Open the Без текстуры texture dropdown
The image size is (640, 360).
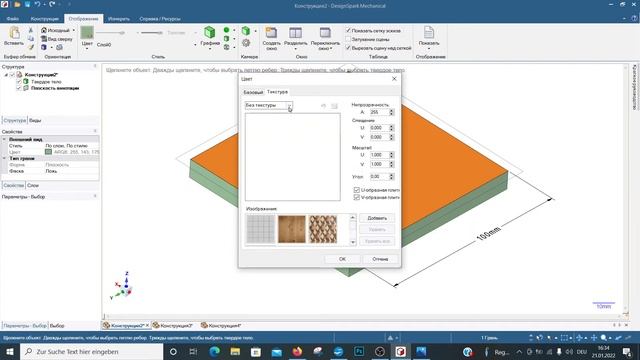[x=289, y=106]
